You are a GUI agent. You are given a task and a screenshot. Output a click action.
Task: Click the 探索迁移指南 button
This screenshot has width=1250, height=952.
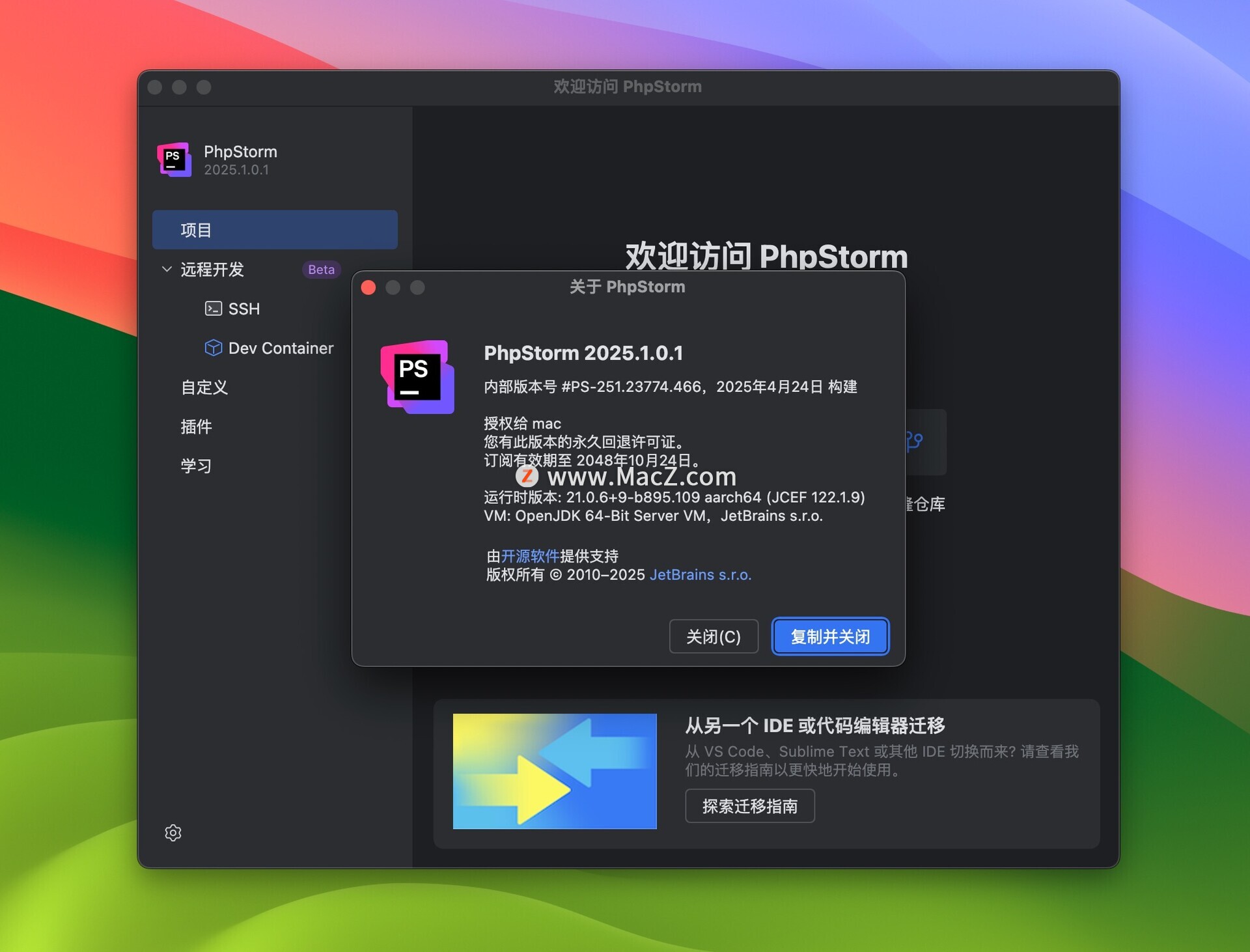[749, 806]
